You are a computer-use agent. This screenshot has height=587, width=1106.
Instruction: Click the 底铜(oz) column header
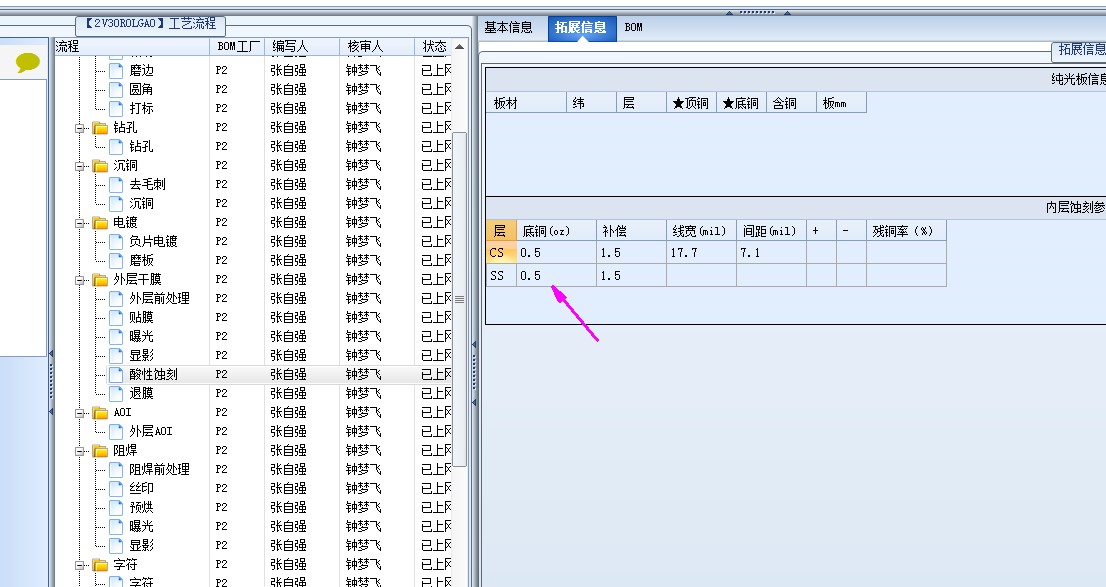[x=556, y=231]
